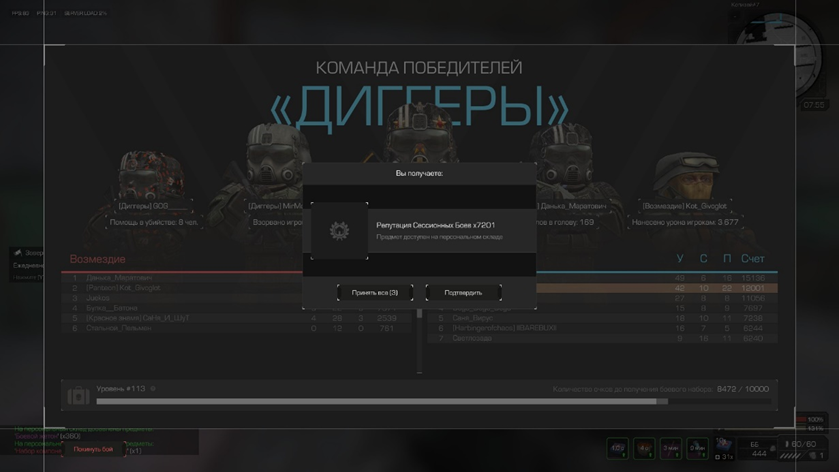Image resolution: width=839 pixels, height=472 pixels.
Task: Click the medkit item icon 31x
Action: [x=724, y=448]
